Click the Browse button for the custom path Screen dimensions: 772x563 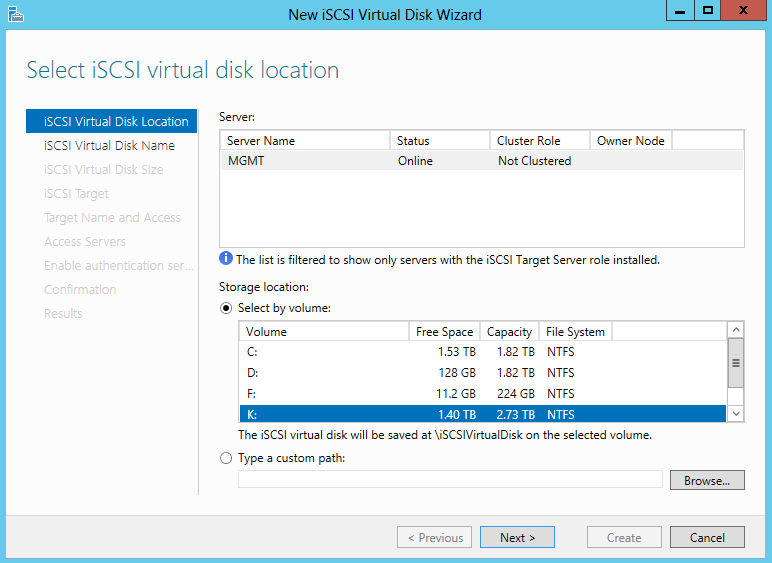pos(707,481)
